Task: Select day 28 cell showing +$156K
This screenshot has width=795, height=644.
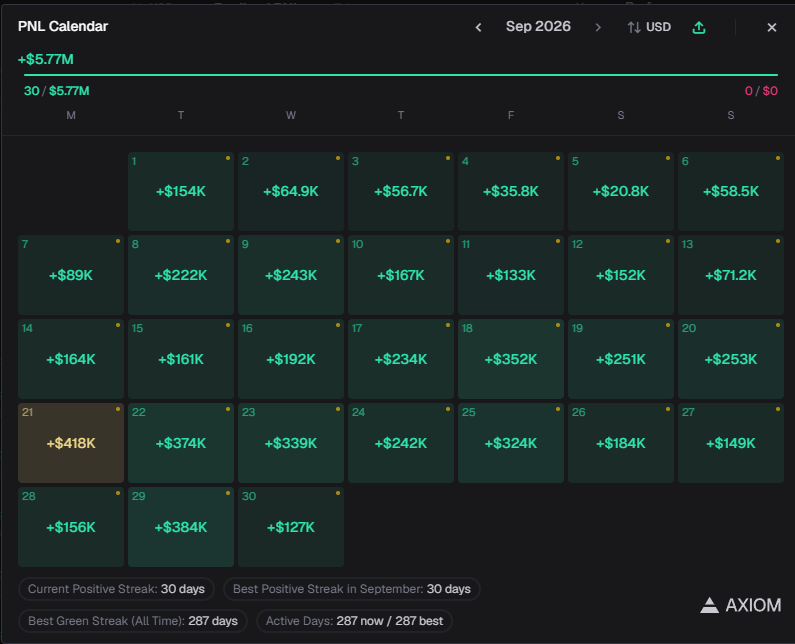Action: click(x=71, y=527)
